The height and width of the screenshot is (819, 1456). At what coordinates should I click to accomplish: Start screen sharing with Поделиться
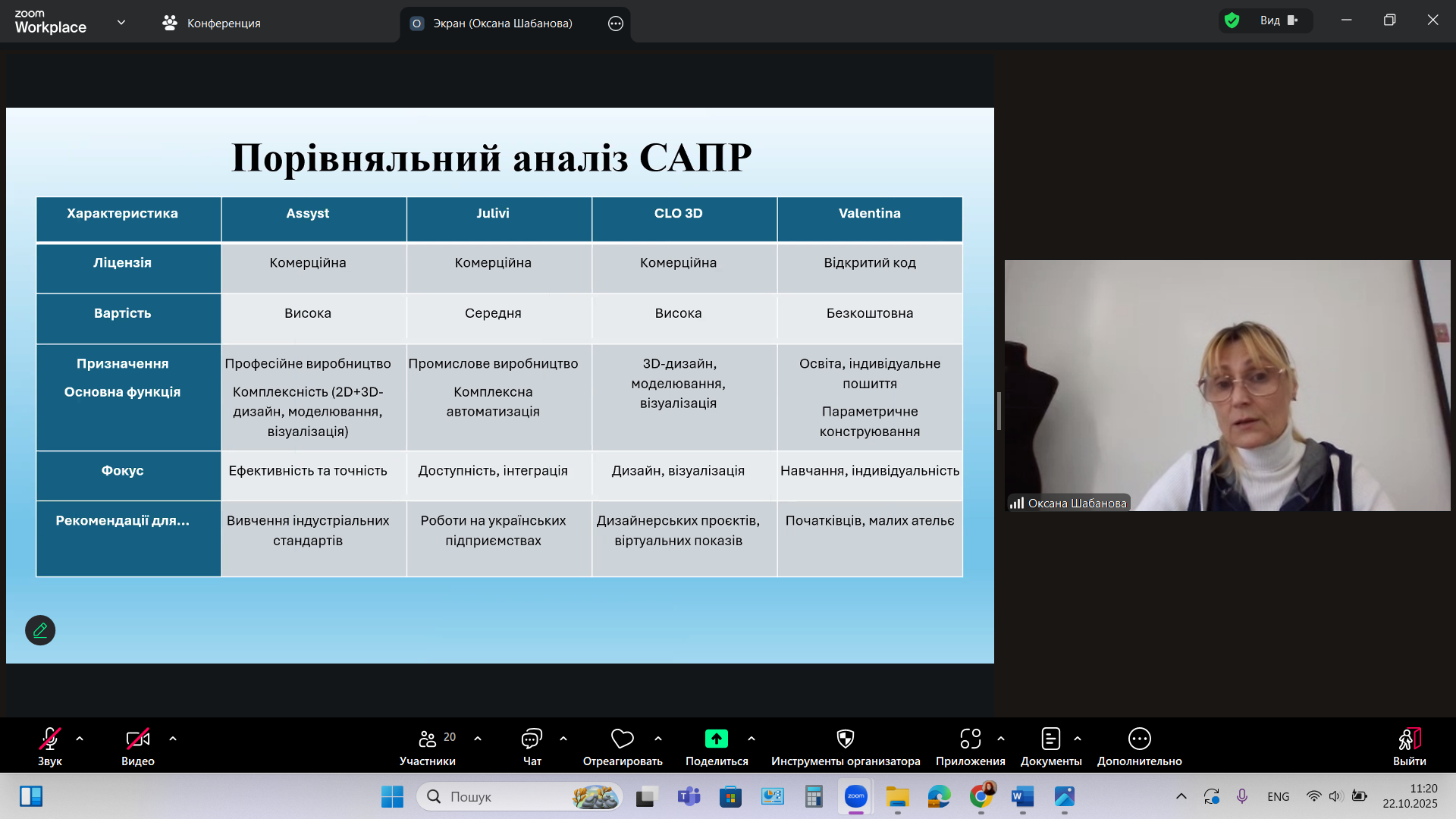[x=717, y=746]
